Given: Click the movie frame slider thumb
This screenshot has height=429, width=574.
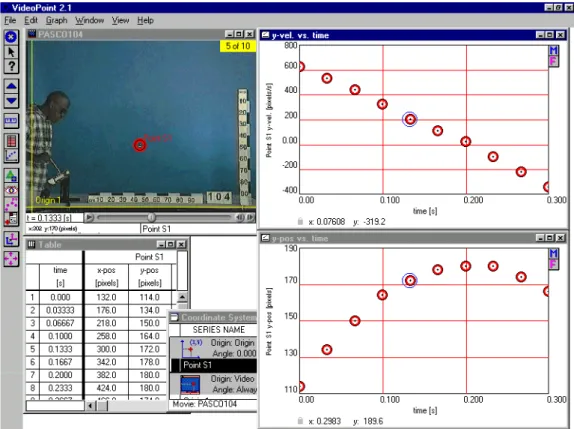Looking at the screenshot, I should pos(151,218).
